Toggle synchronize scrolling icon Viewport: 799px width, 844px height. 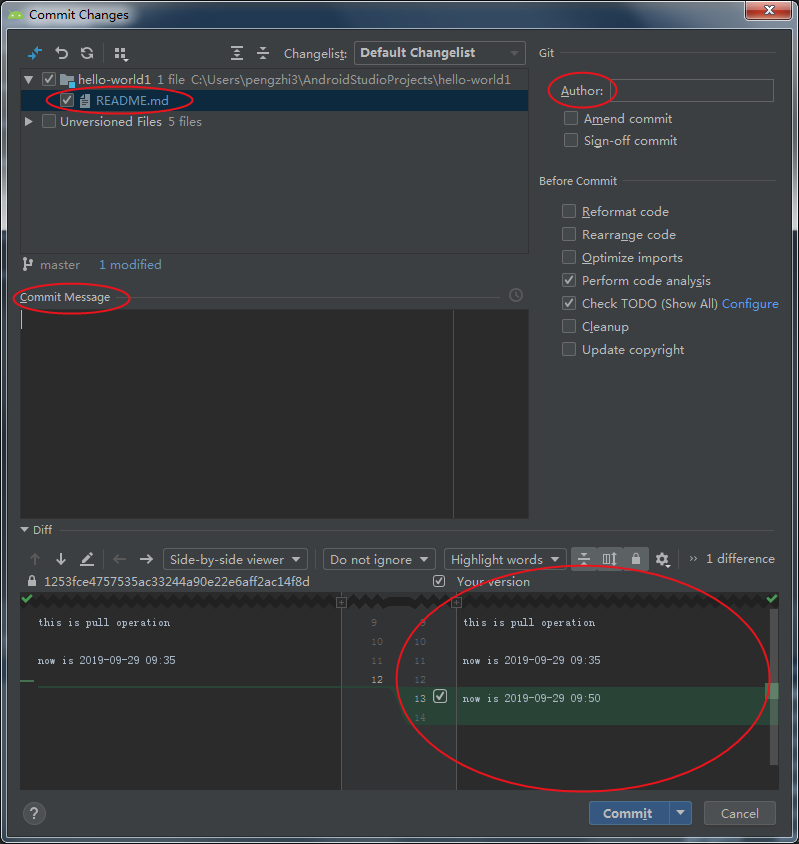[x=609, y=559]
